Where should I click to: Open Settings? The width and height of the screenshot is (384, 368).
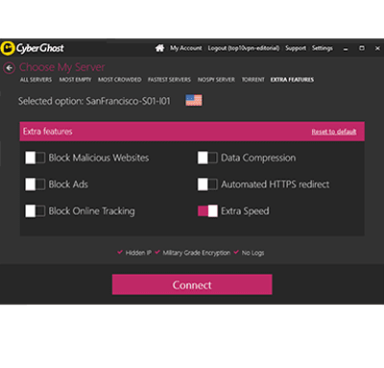coord(322,48)
